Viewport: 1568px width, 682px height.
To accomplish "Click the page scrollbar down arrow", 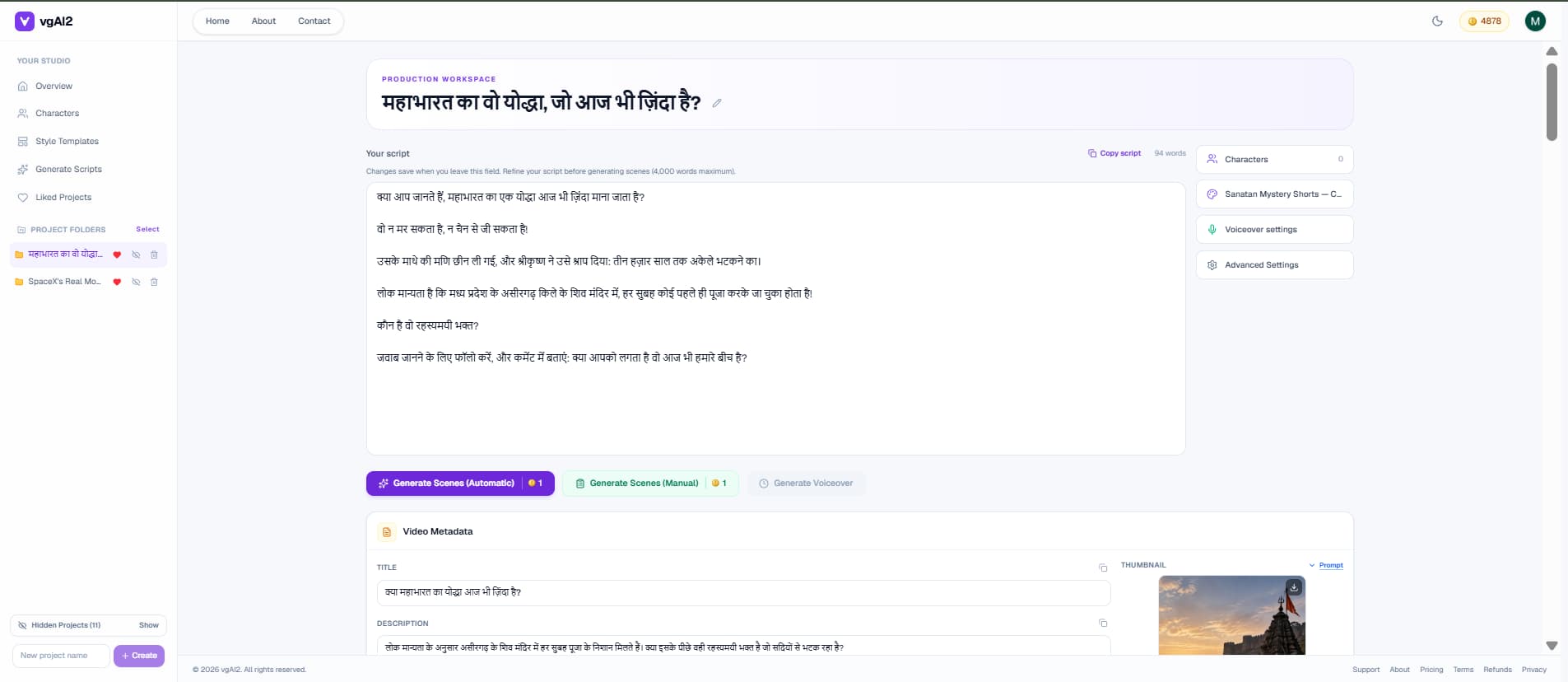I will tap(1552, 646).
